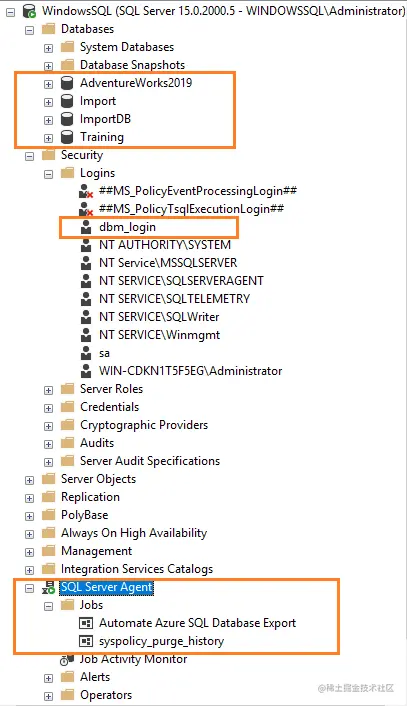The height and width of the screenshot is (706, 407).
Task: Click the dbm_login user icon
Action: point(86,227)
